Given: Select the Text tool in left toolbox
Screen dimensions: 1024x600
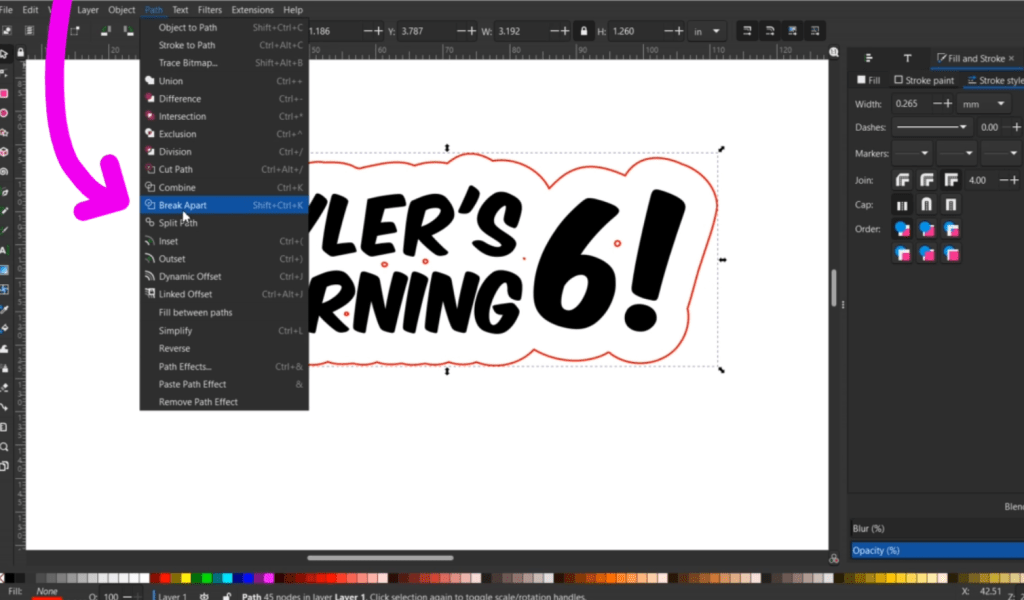Looking at the screenshot, I should point(5,250).
